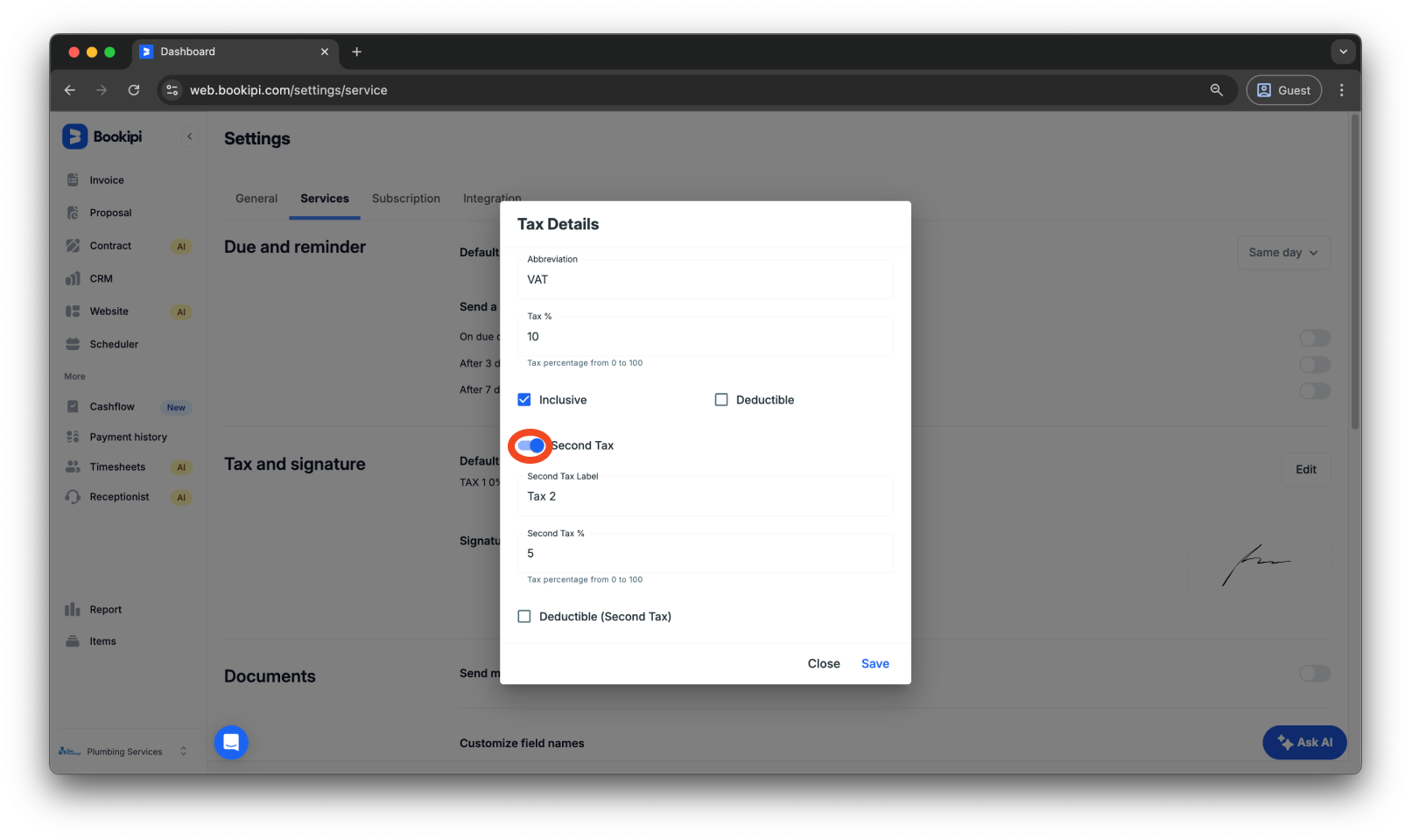Click the Timesheets people icon
Viewport: 1412px width, 840px height.
pyautogui.click(x=73, y=467)
